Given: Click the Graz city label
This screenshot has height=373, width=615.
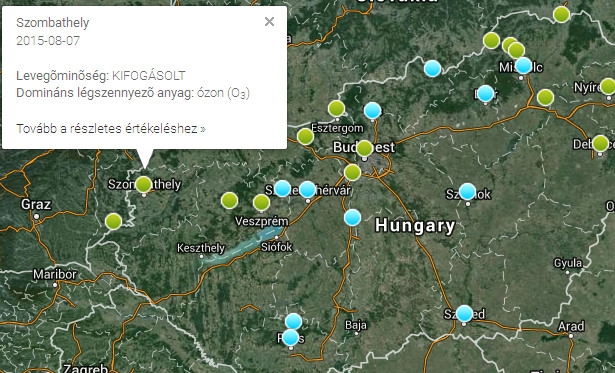Looking at the screenshot, I should point(36,204).
